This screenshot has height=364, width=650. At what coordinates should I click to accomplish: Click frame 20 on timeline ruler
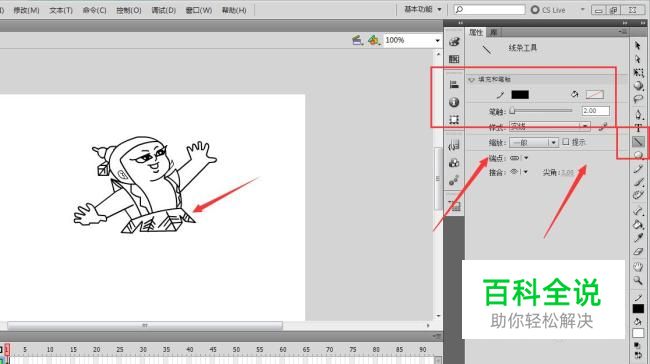(x=97, y=349)
